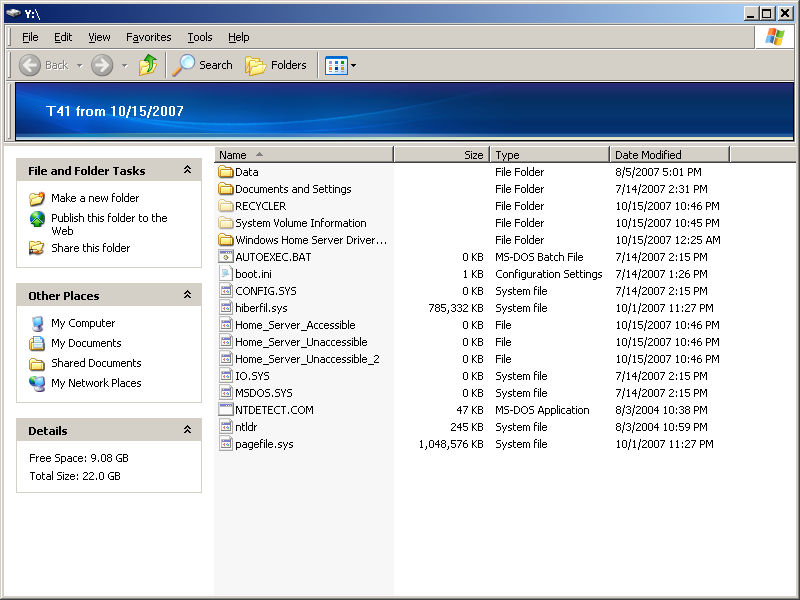Open the Tools menu
The image size is (800, 600).
click(x=199, y=37)
